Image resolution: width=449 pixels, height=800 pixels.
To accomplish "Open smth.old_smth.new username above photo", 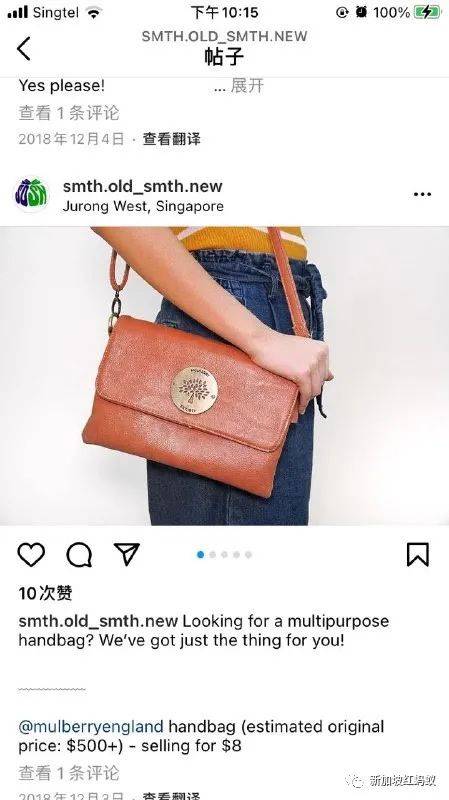I will click(x=143, y=186).
